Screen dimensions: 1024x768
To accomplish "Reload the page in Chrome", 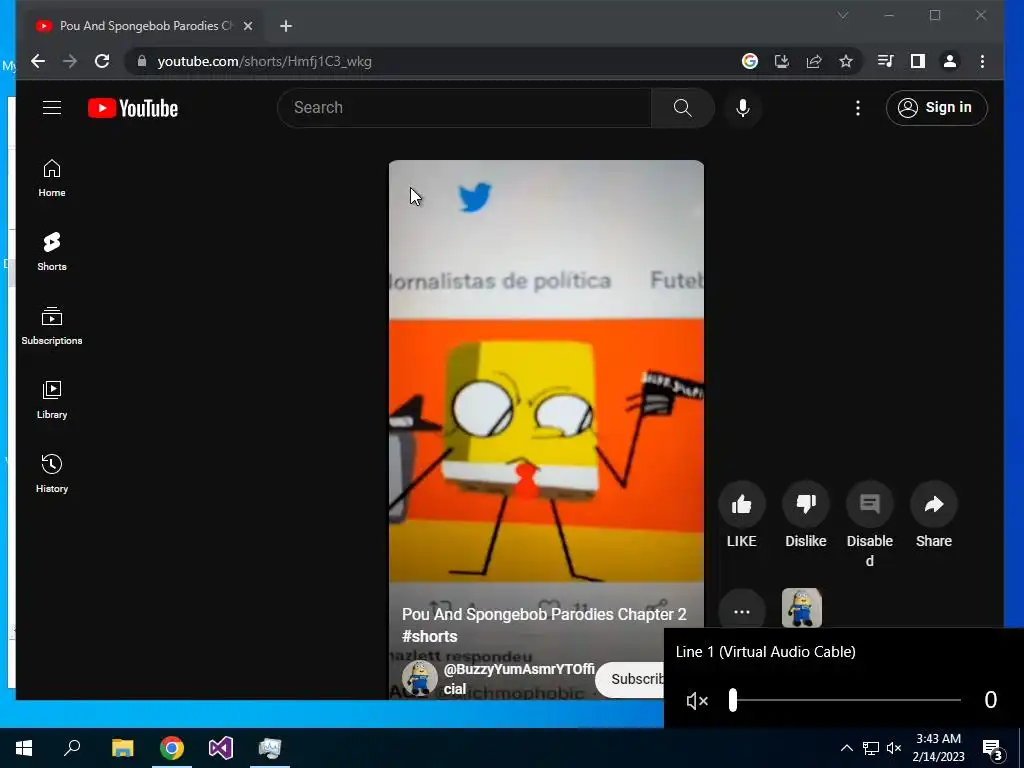I will 102,61.
